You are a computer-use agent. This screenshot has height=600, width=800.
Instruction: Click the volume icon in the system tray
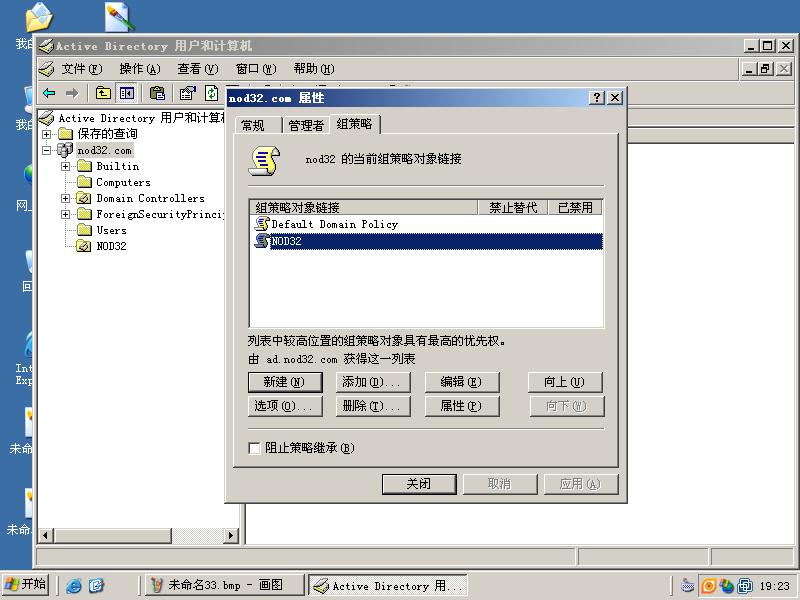[x=688, y=585]
